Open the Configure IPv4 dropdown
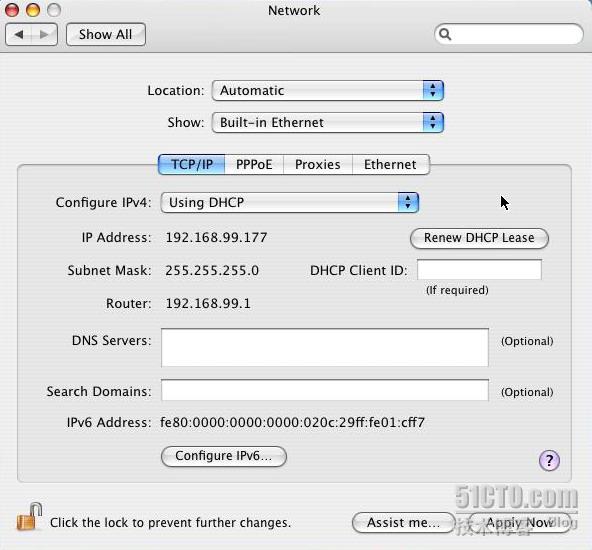This screenshot has width=592, height=550. pyautogui.click(x=290, y=202)
